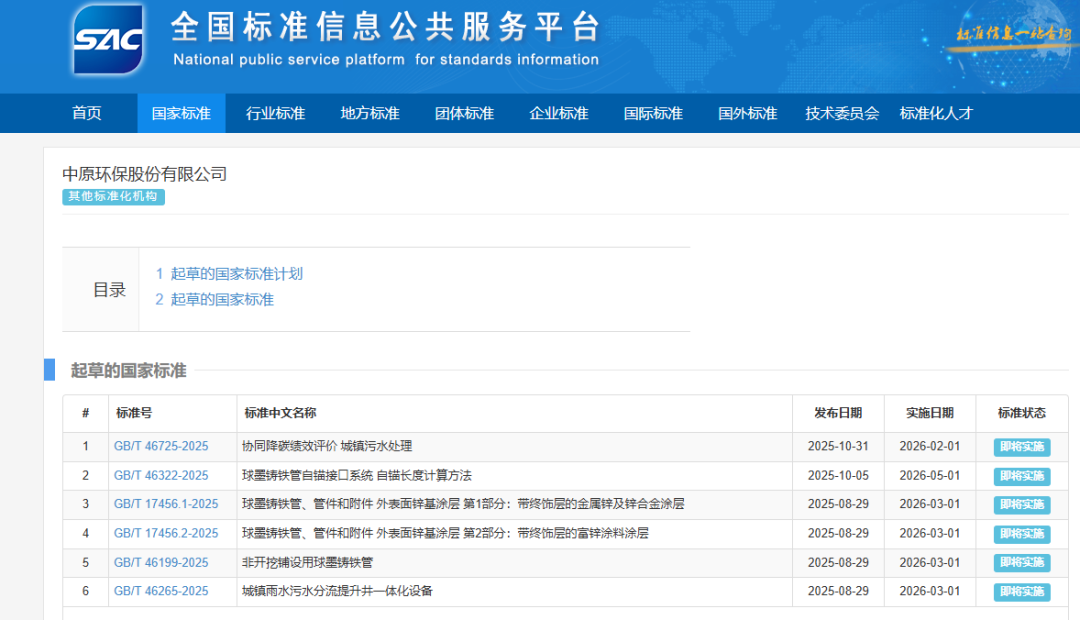Open the 地方标准 menu item
Viewport: 1080px width, 620px height.
370,113
